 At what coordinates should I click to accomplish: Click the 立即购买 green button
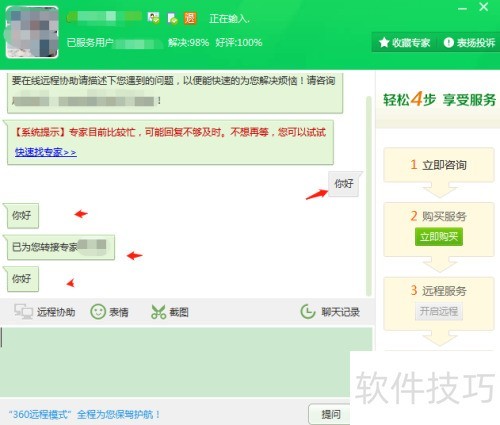pyautogui.click(x=439, y=237)
